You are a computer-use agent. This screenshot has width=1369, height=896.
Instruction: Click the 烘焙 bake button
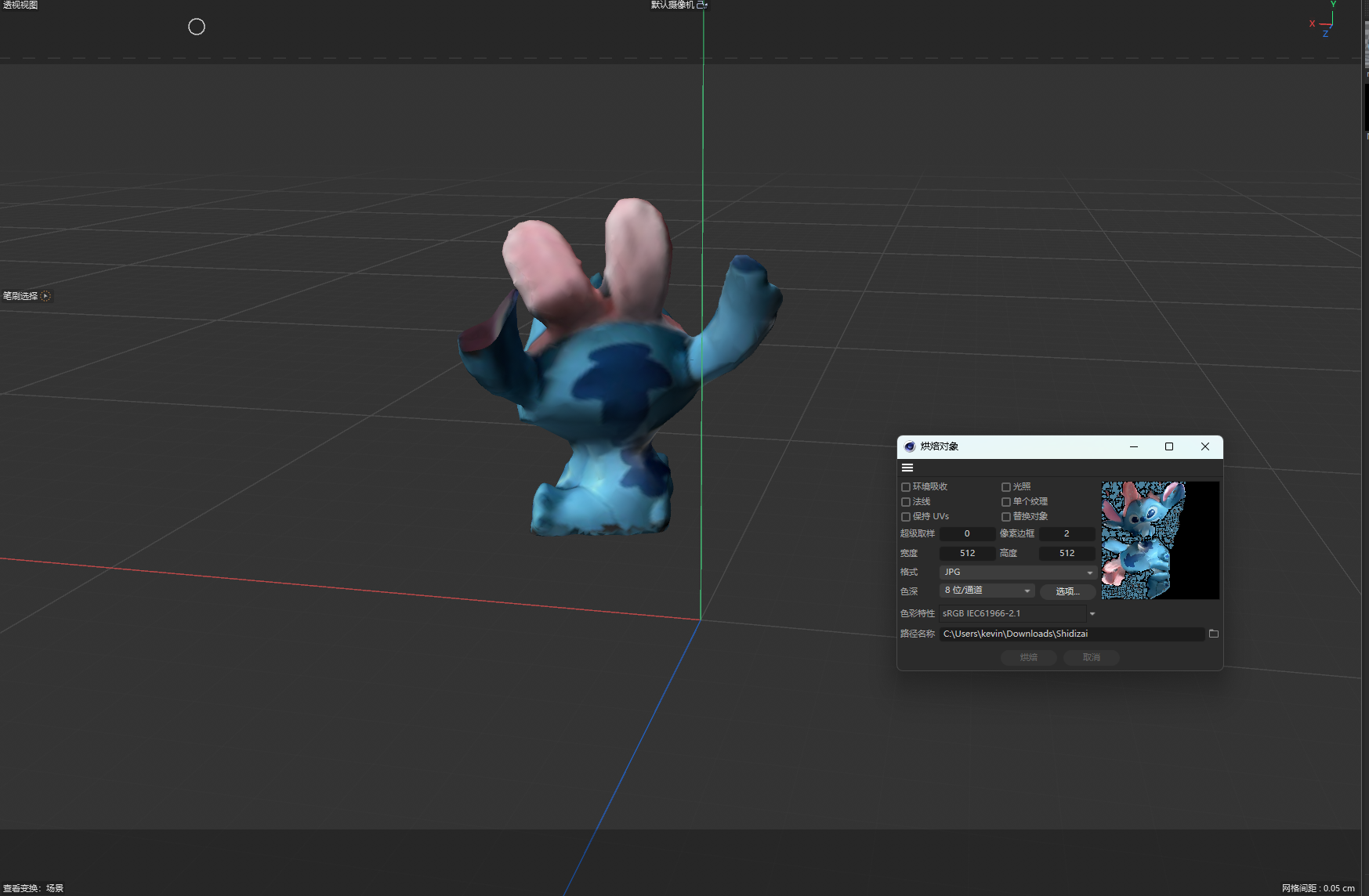click(1028, 658)
